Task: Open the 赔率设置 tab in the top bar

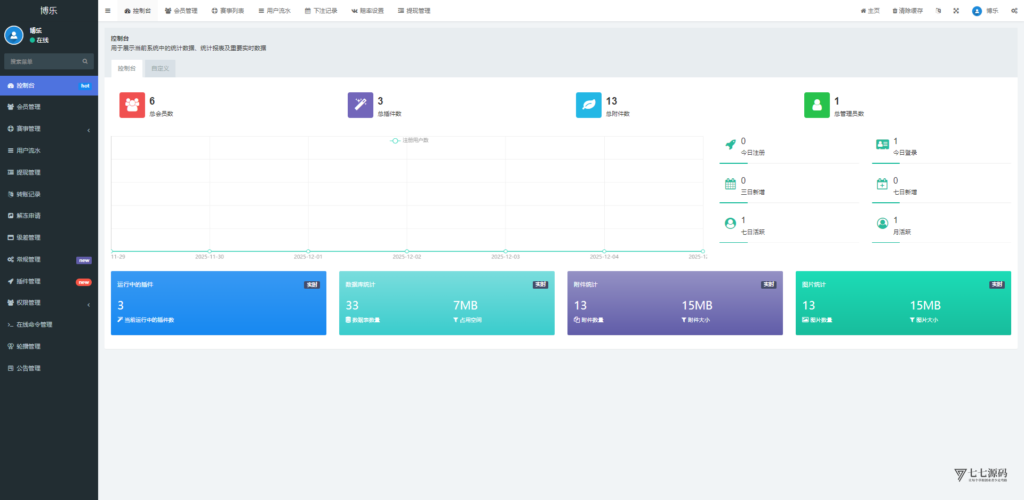Action: click(x=367, y=11)
